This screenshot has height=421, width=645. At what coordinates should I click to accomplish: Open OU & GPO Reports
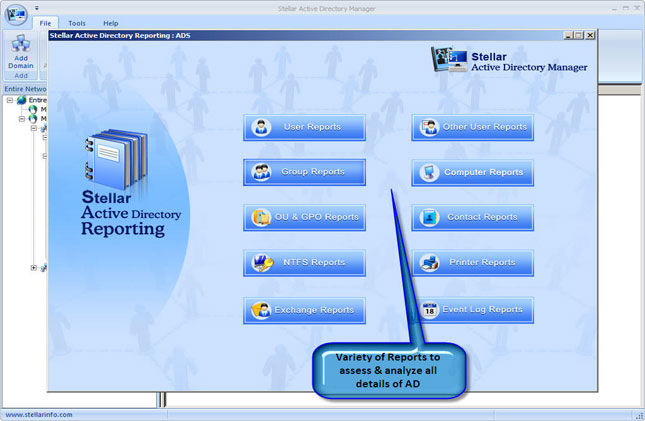point(304,217)
